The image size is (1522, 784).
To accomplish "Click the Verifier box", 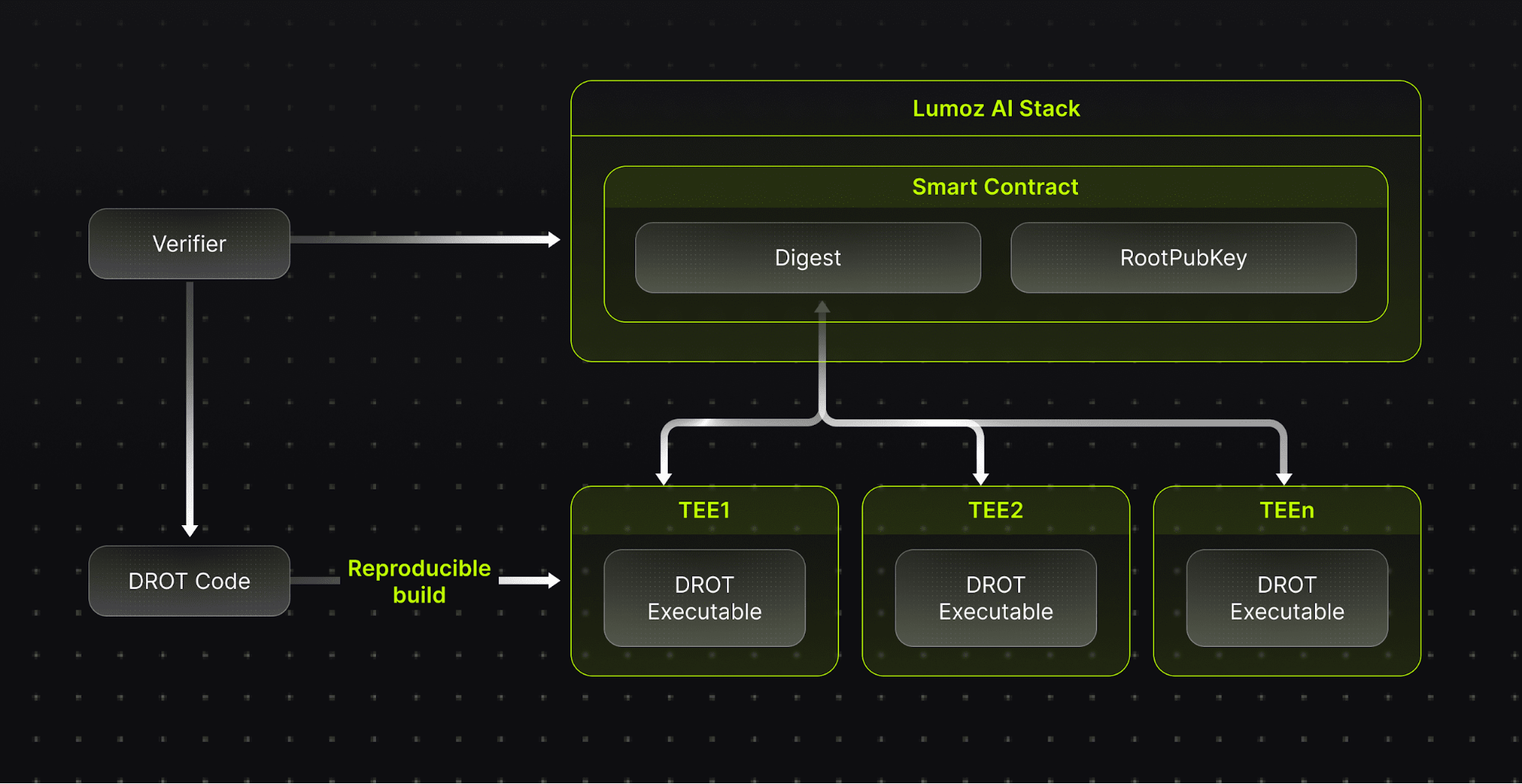I will 189,244.
